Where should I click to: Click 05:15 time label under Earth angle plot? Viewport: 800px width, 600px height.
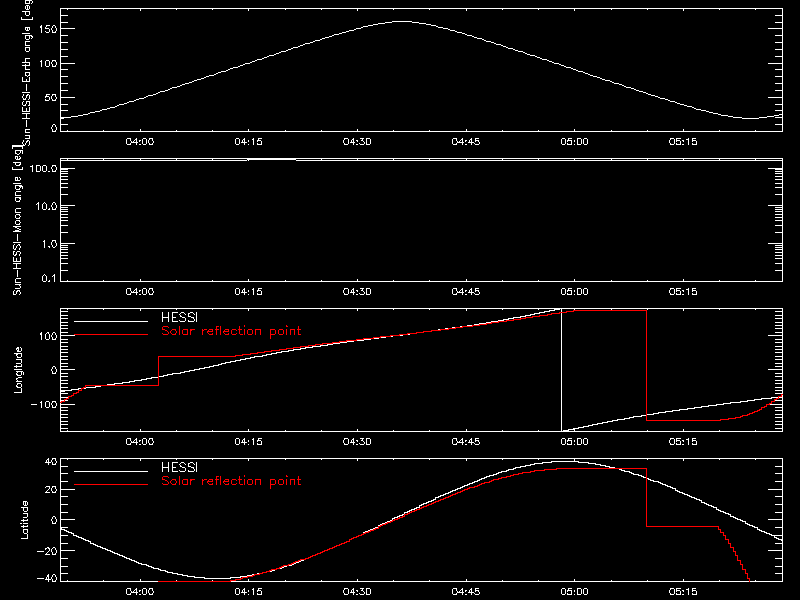pyautogui.click(x=683, y=141)
